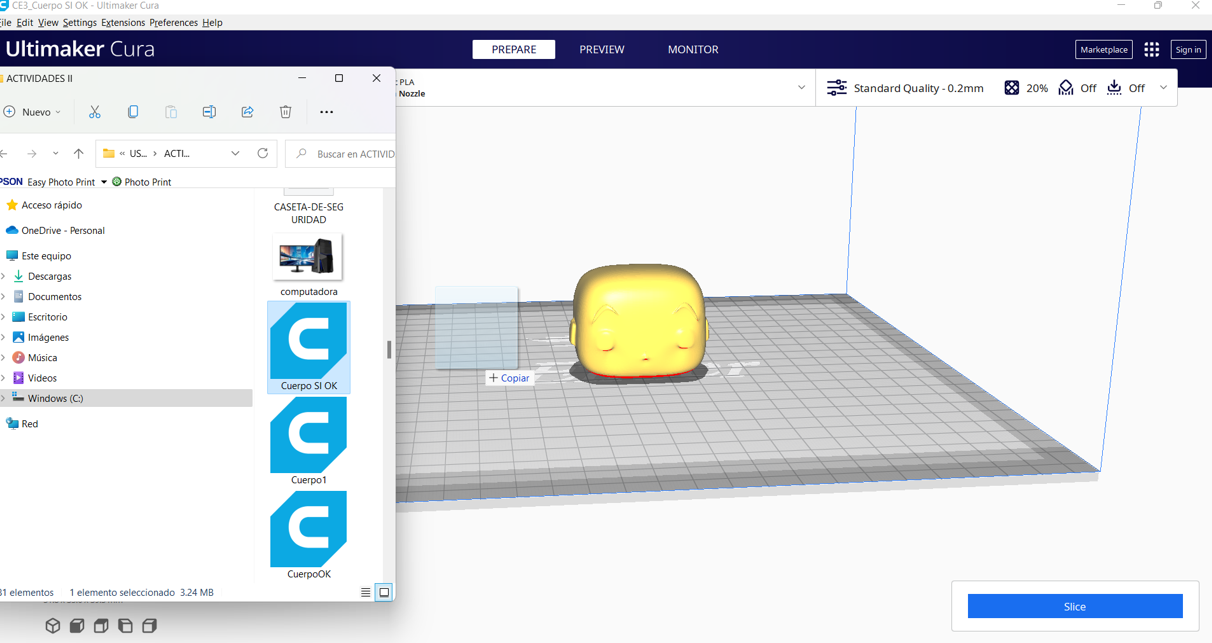
Task: Expand the printer and nozzle selector chevron
Action: [801, 88]
